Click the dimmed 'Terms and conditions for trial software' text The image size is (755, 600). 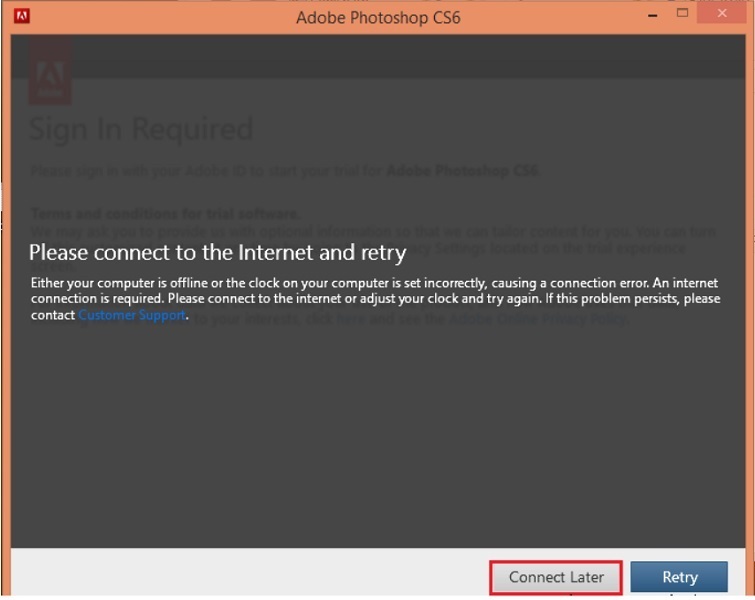coord(165,213)
